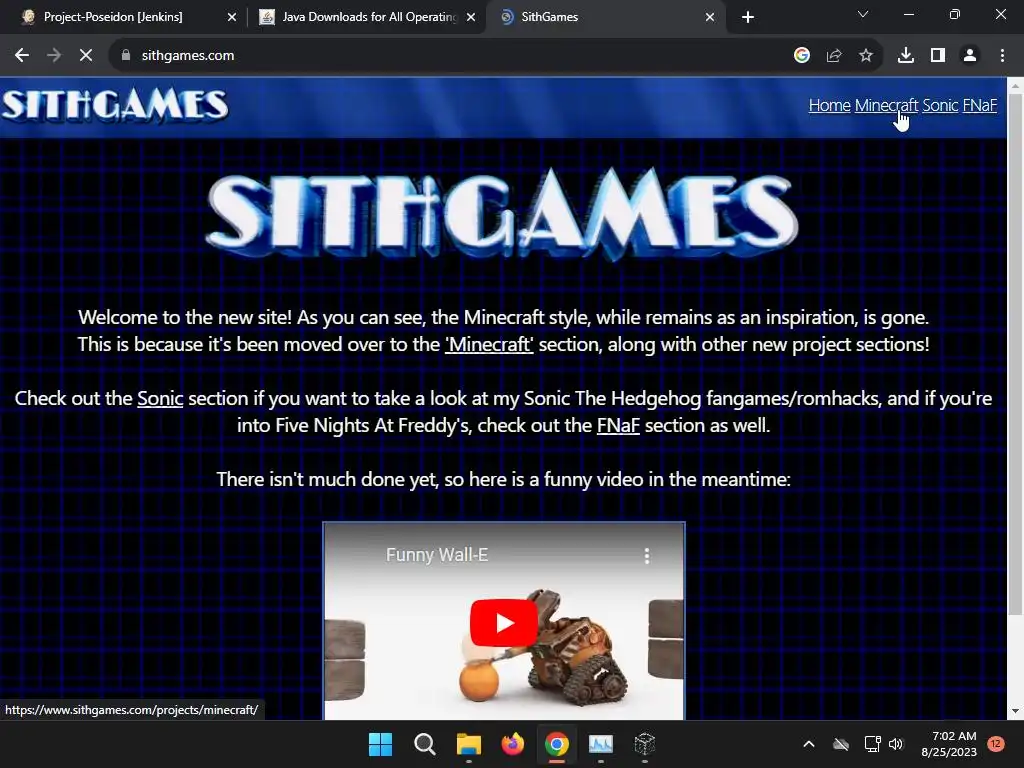
Task: Switch to the Java Downloads tab
Action: 366,17
